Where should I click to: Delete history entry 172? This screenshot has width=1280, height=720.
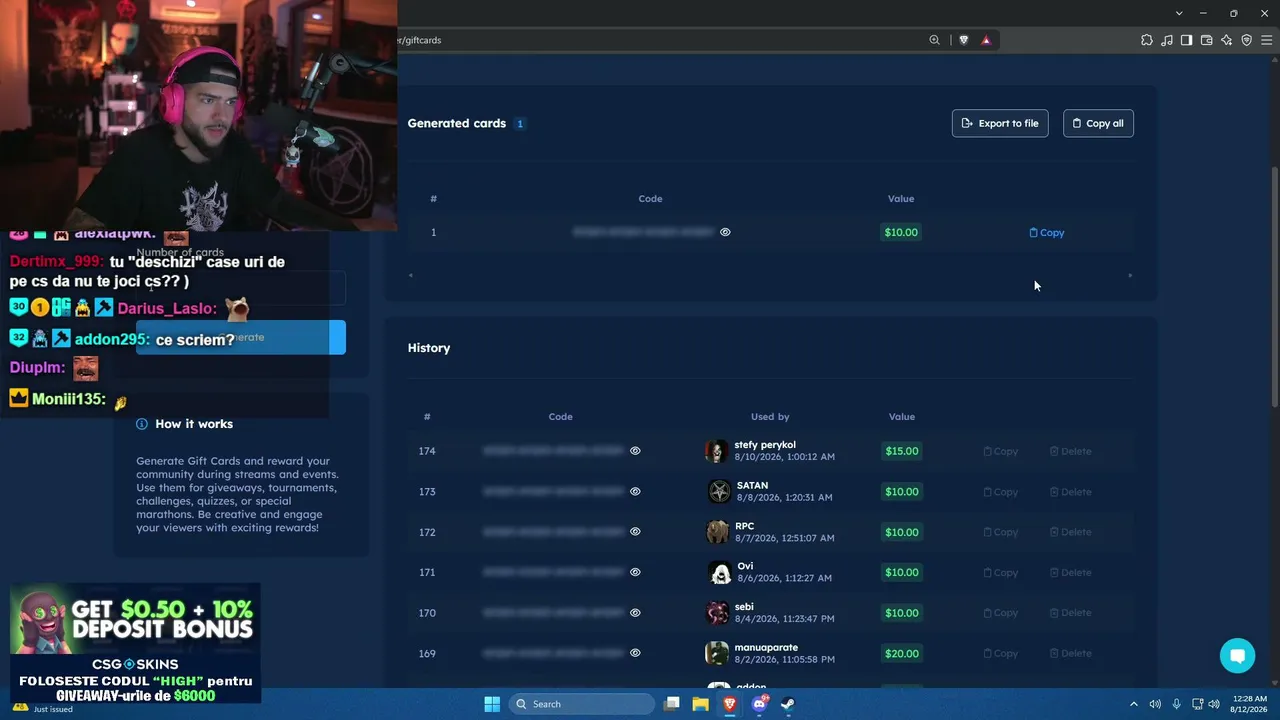click(x=1070, y=532)
